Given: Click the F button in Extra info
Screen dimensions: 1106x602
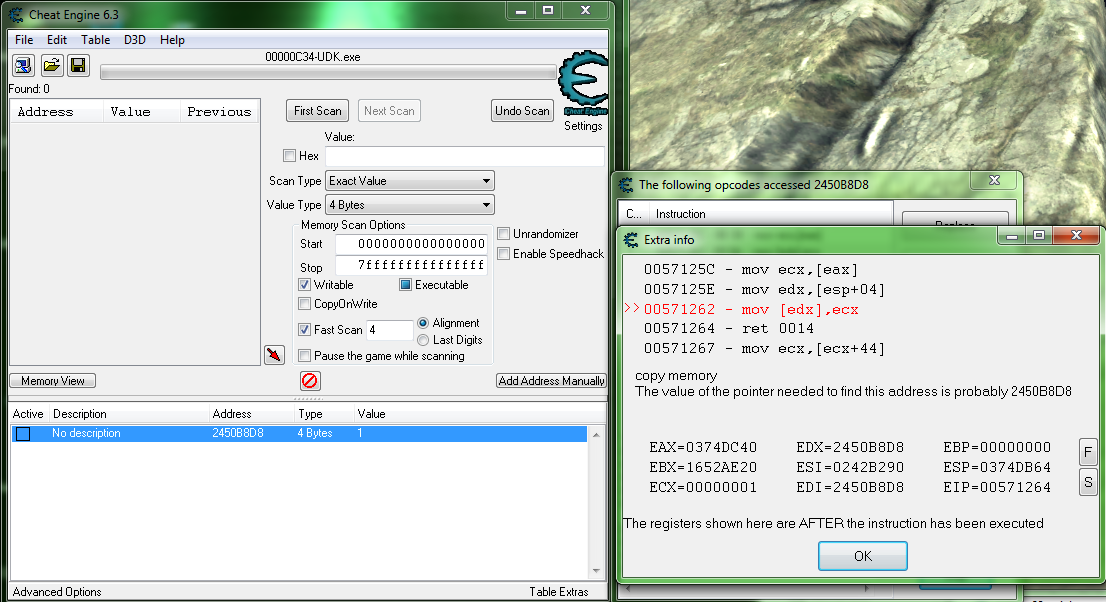Looking at the screenshot, I should pos(1088,452).
